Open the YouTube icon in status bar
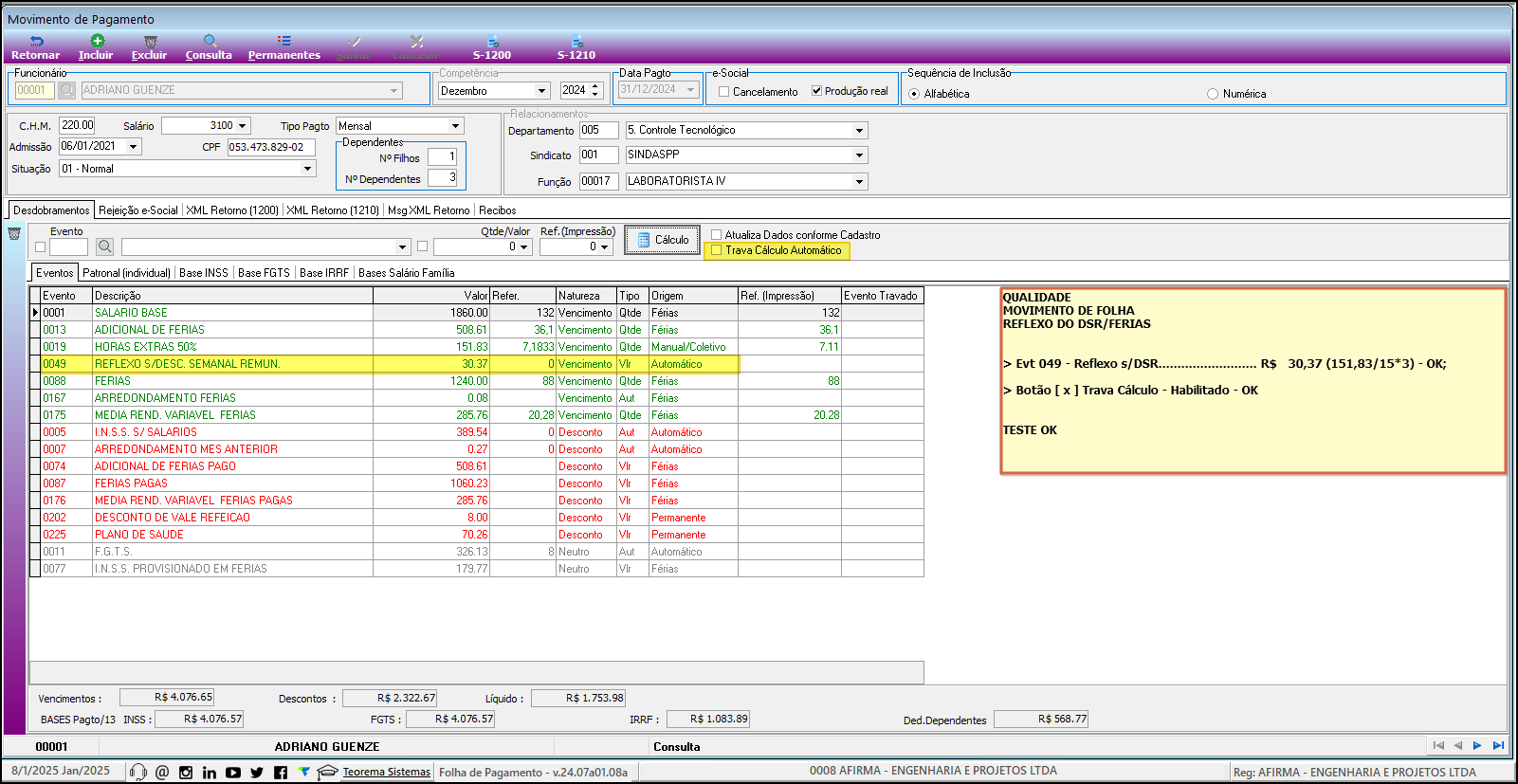This screenshot has width=1518, height=784. (233, 772)
